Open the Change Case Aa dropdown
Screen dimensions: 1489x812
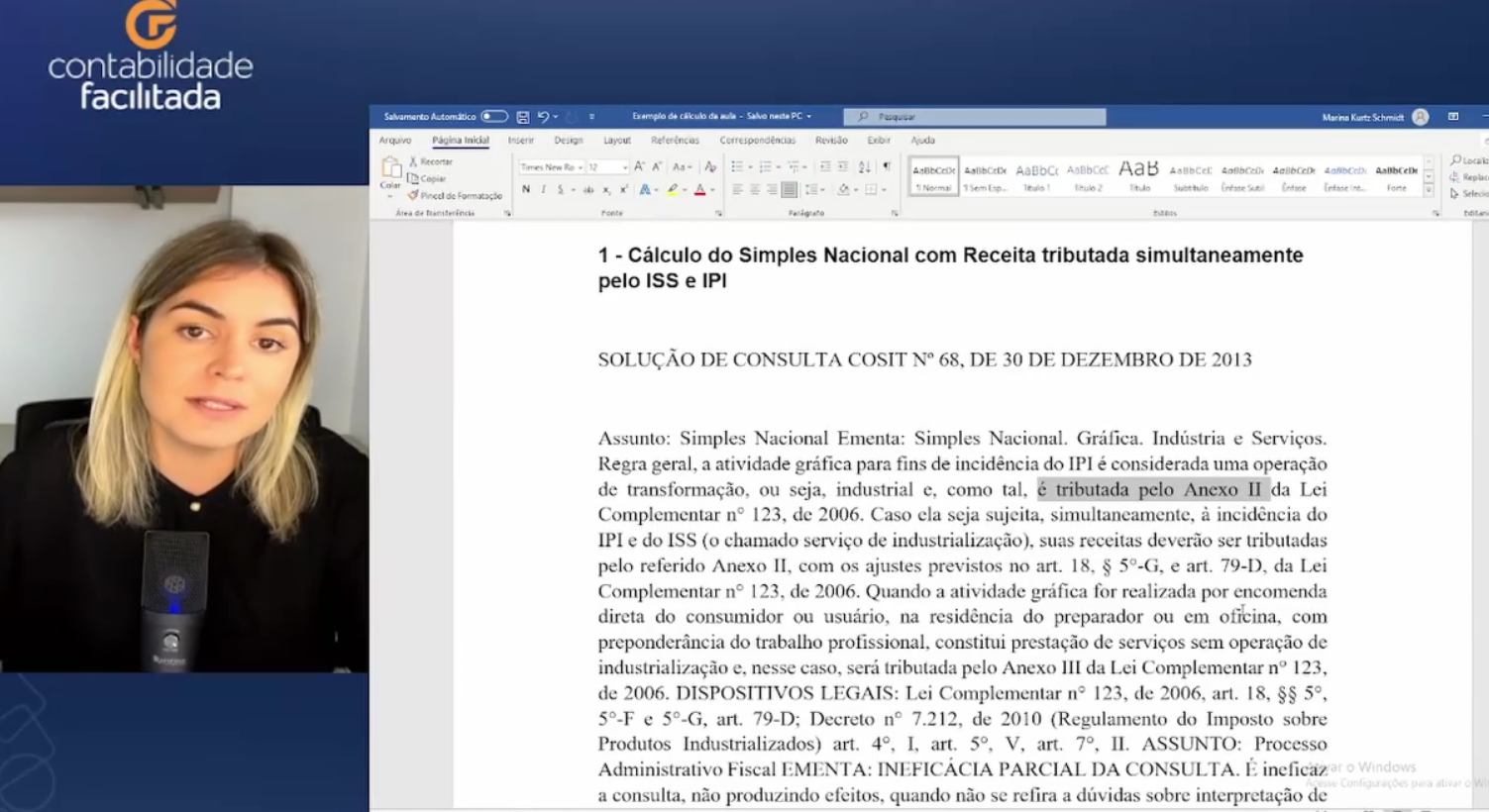pos(682,166)
